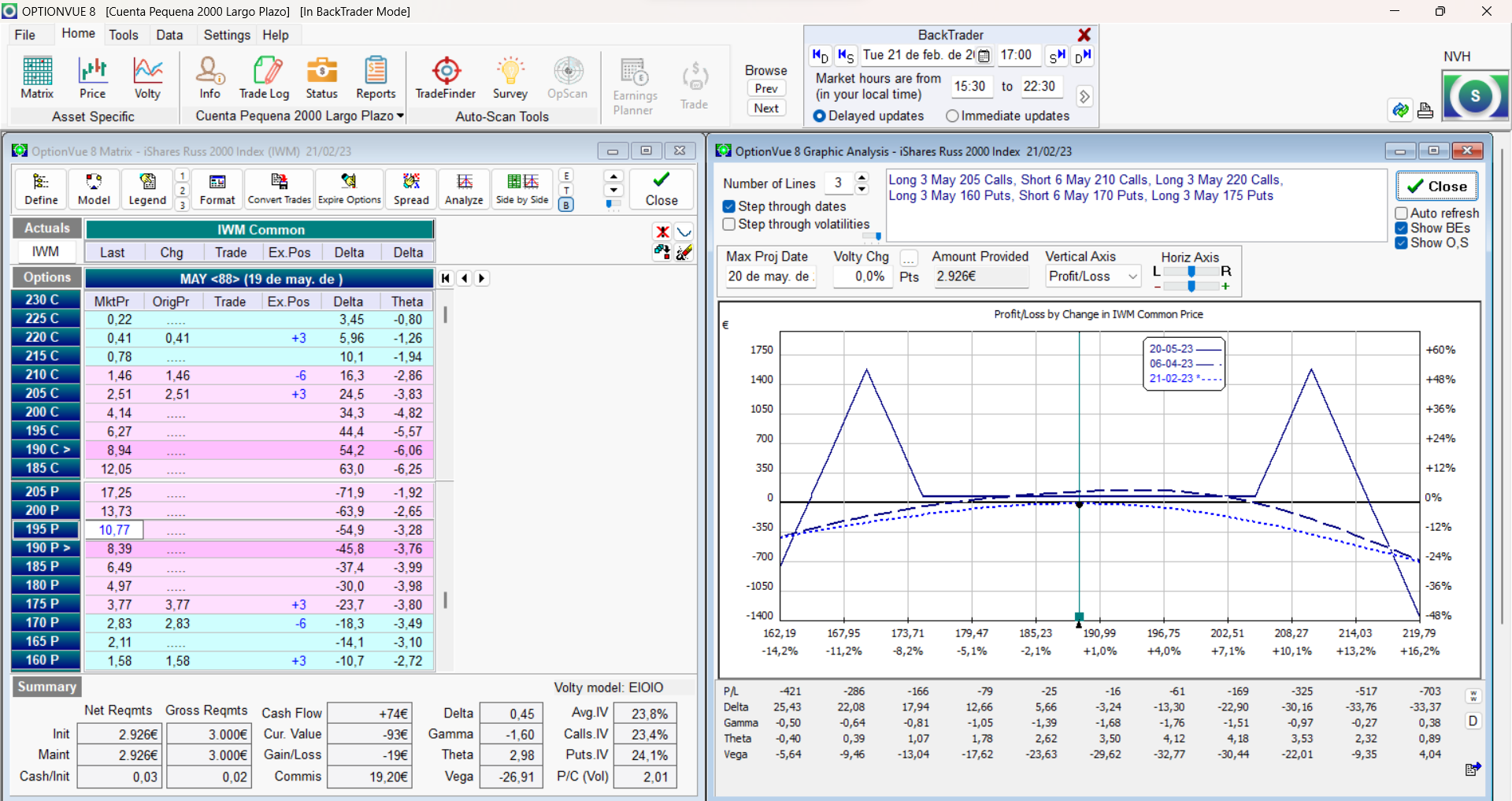Expand BackTrader panel chevron

tap(1084, 96)
